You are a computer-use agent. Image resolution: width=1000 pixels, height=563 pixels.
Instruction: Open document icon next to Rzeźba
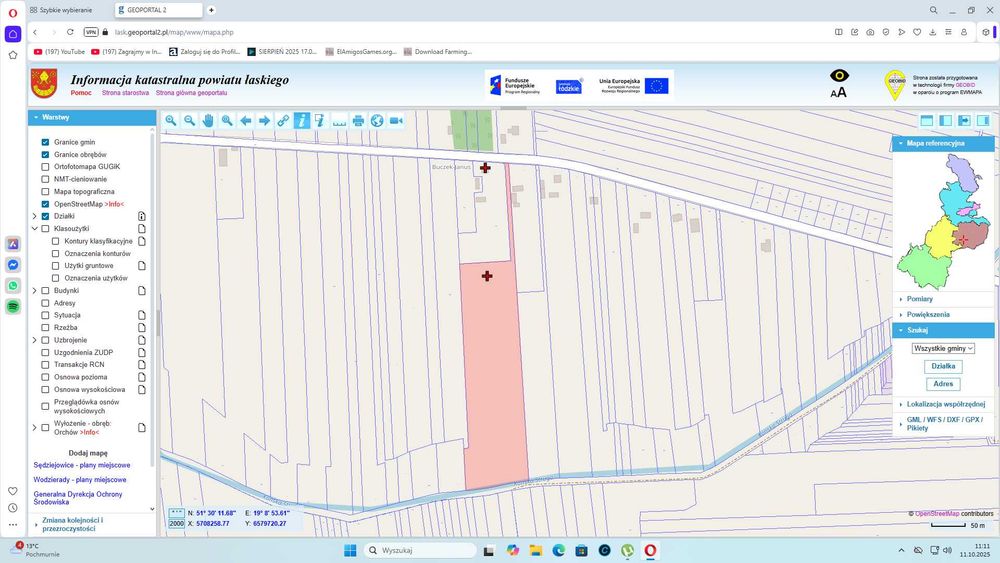[x=142, y=328]
